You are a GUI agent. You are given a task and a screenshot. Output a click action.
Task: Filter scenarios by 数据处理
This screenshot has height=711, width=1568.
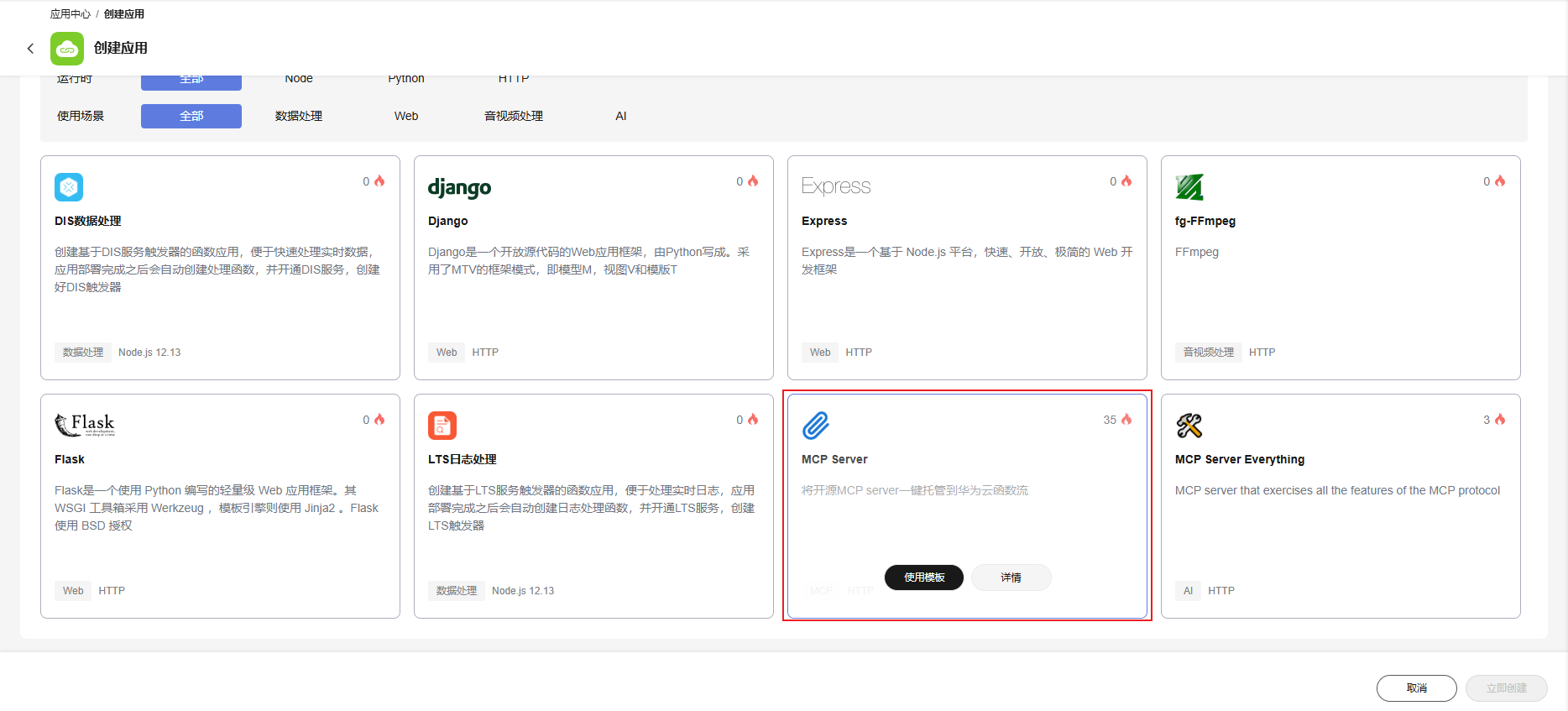(299, 116)
